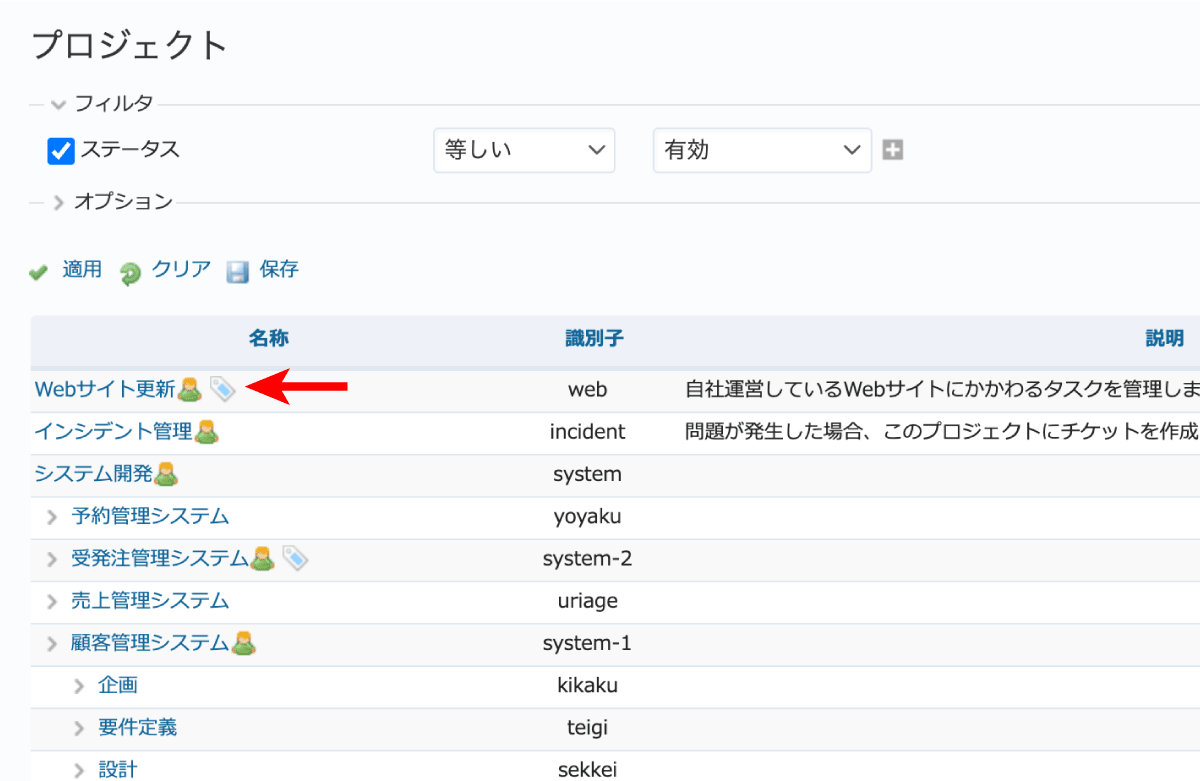Expand the 売上管理システム row chevron
Screen dimensions: 1200x781
point(52,601)
